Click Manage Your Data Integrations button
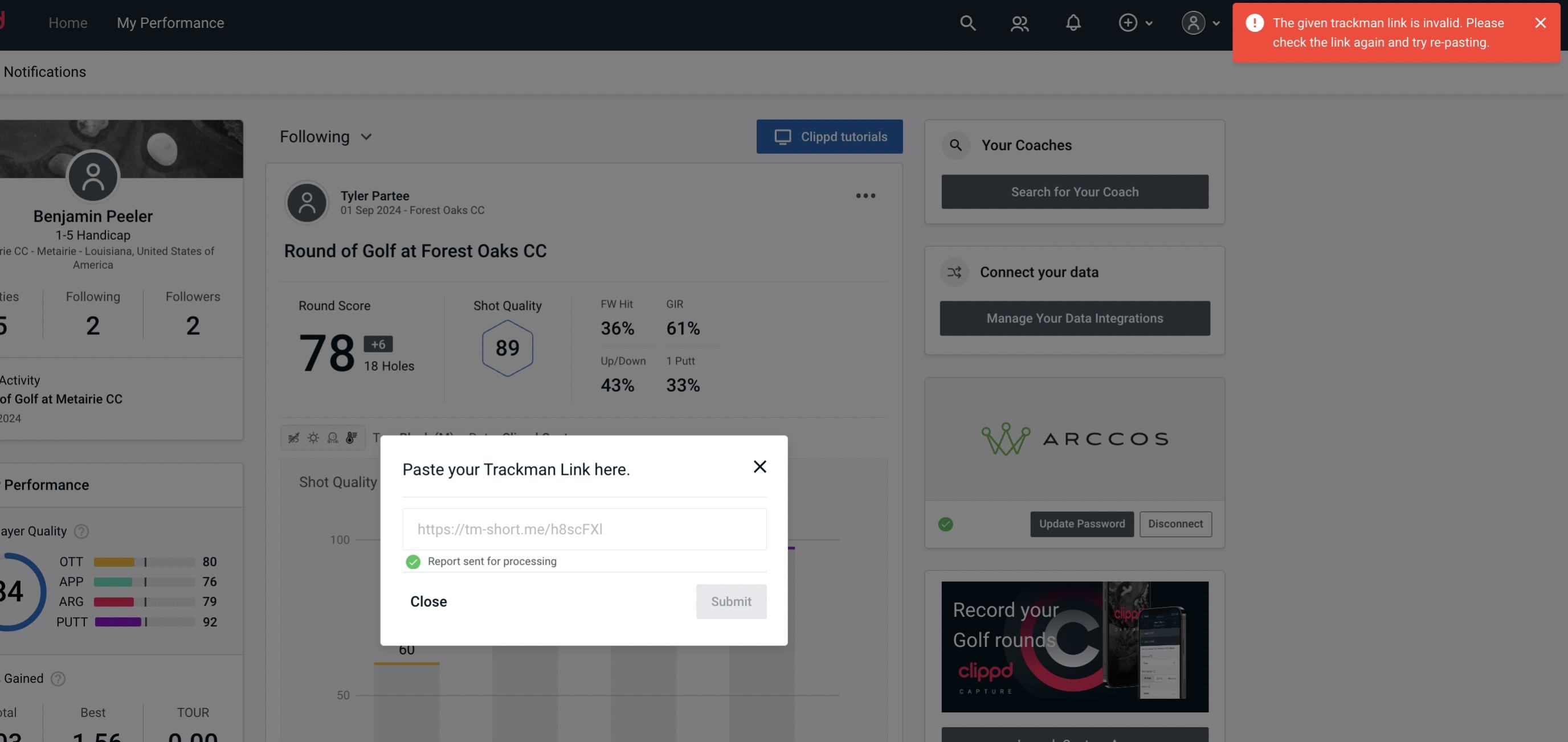 [x=1075, y=318]
